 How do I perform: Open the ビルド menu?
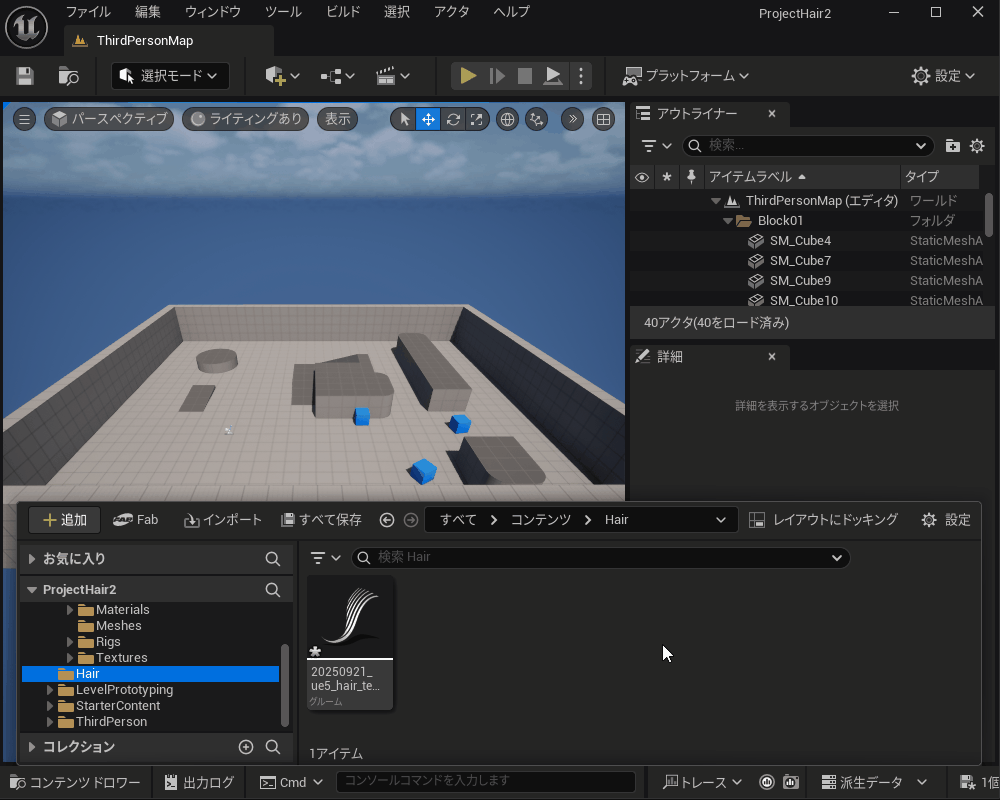pos(343,12)
